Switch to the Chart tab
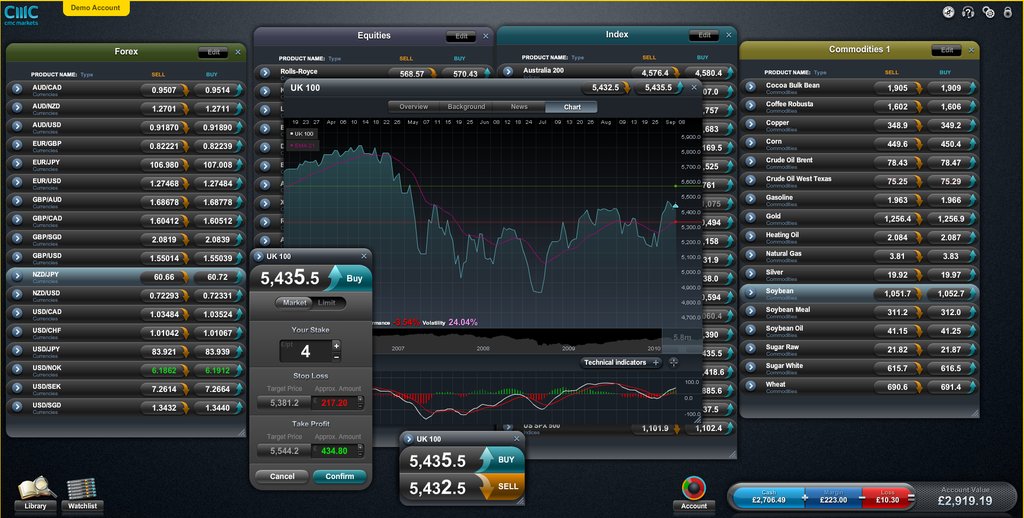 pyautogui.click(x=572, y=107)
